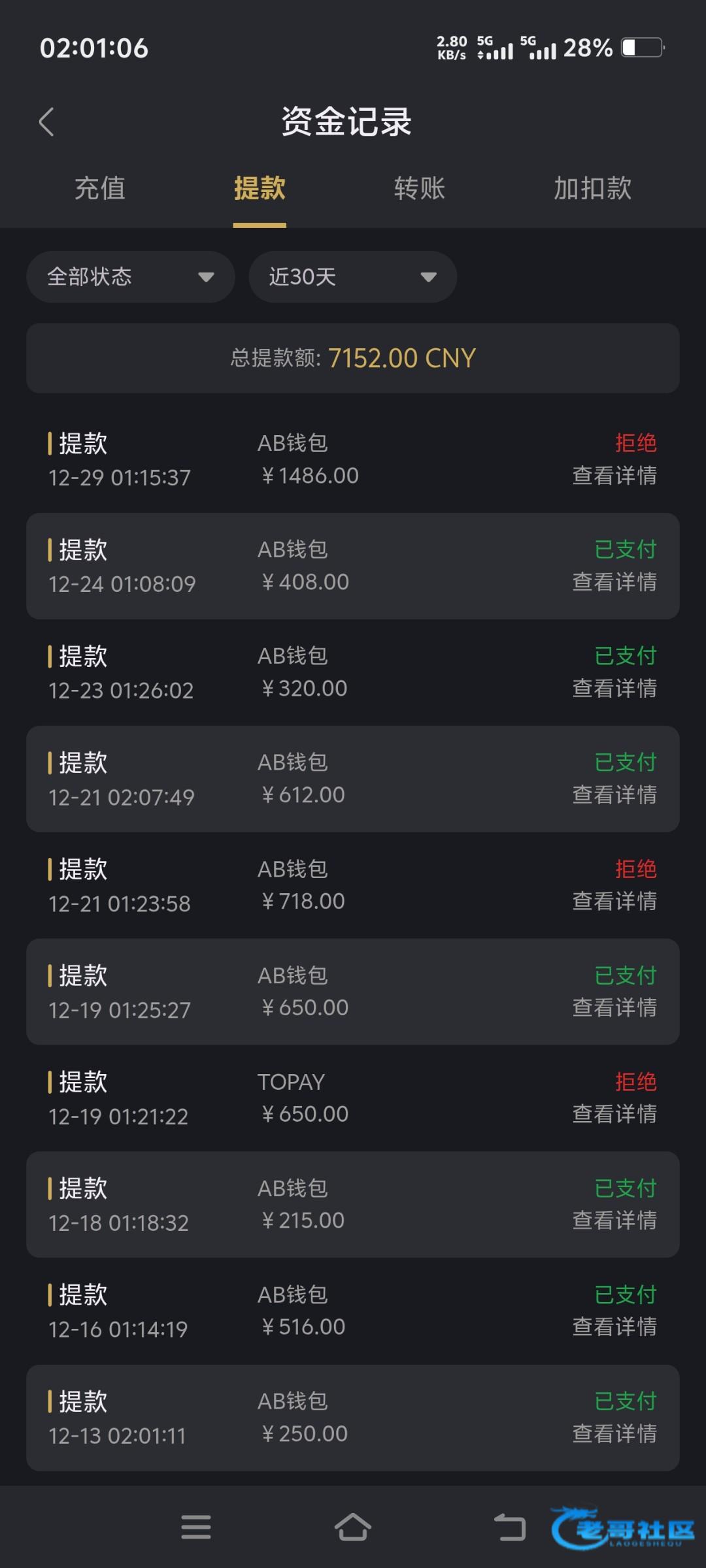Switch to the 充值 tab
The height and width of the screenshot is (1568, 706).
[x=99, y=189]
